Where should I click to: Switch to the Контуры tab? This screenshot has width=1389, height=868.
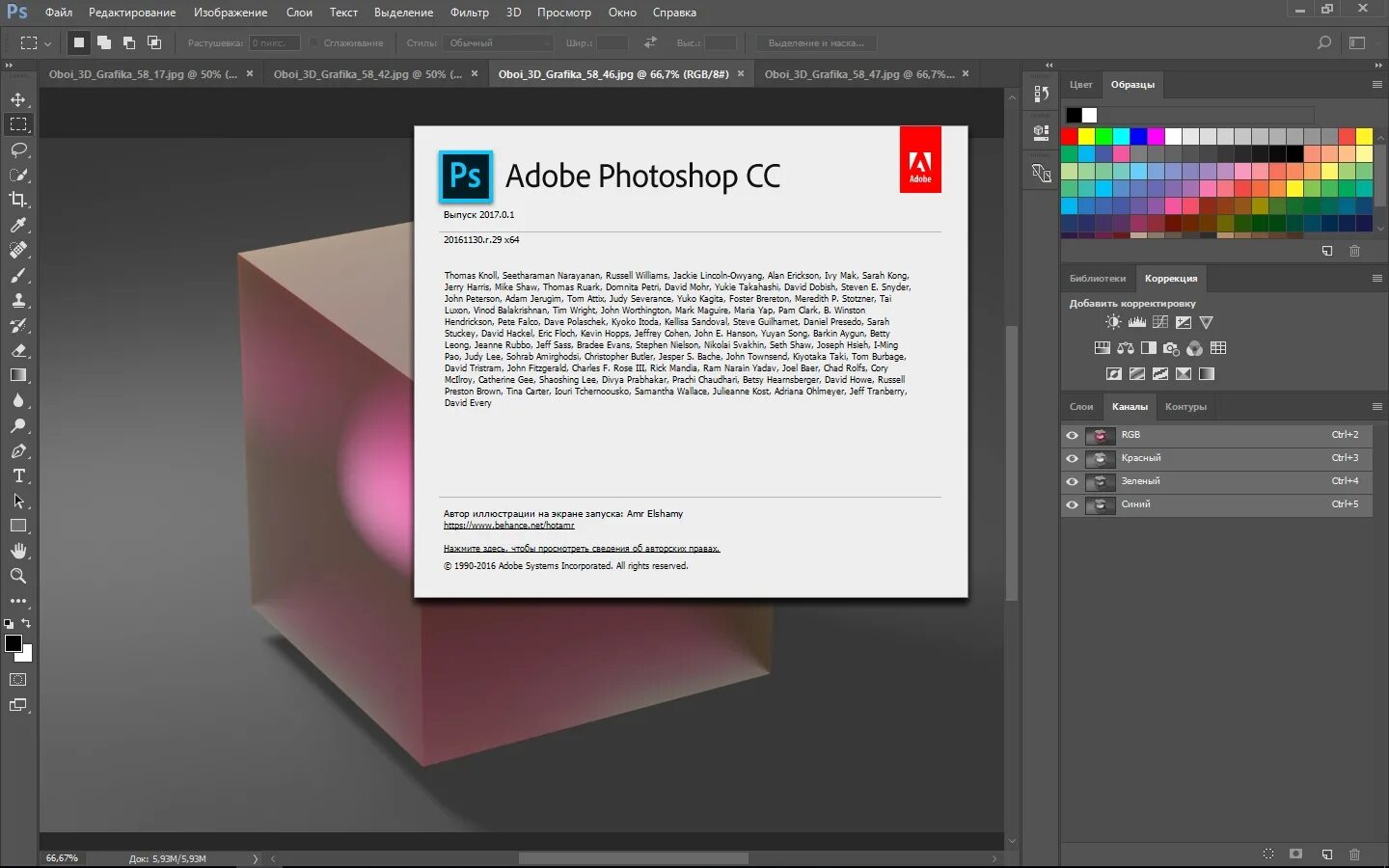[x=1185, y=407]
